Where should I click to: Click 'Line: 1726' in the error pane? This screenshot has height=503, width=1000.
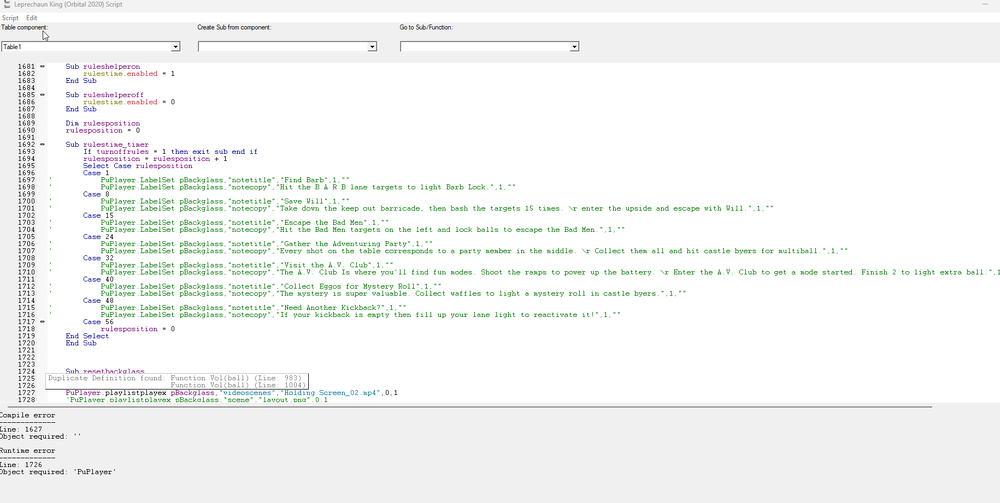(21, 465)
